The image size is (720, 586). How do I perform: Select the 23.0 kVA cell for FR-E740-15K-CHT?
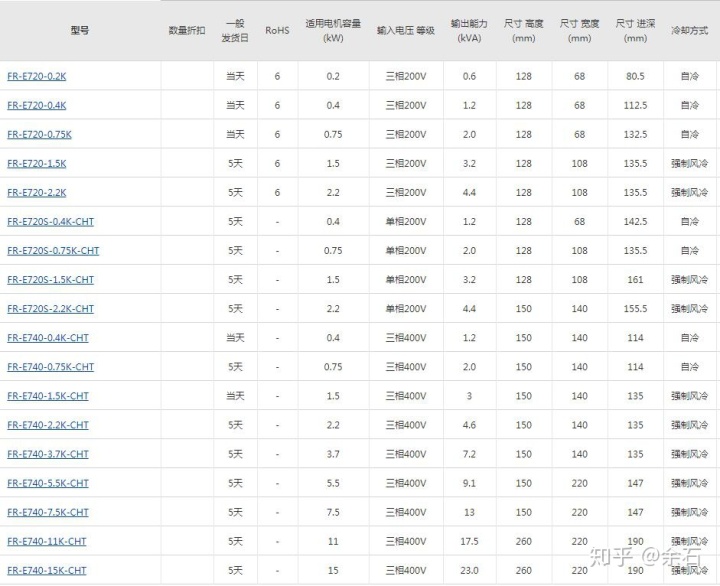click(x=469, y=570)
